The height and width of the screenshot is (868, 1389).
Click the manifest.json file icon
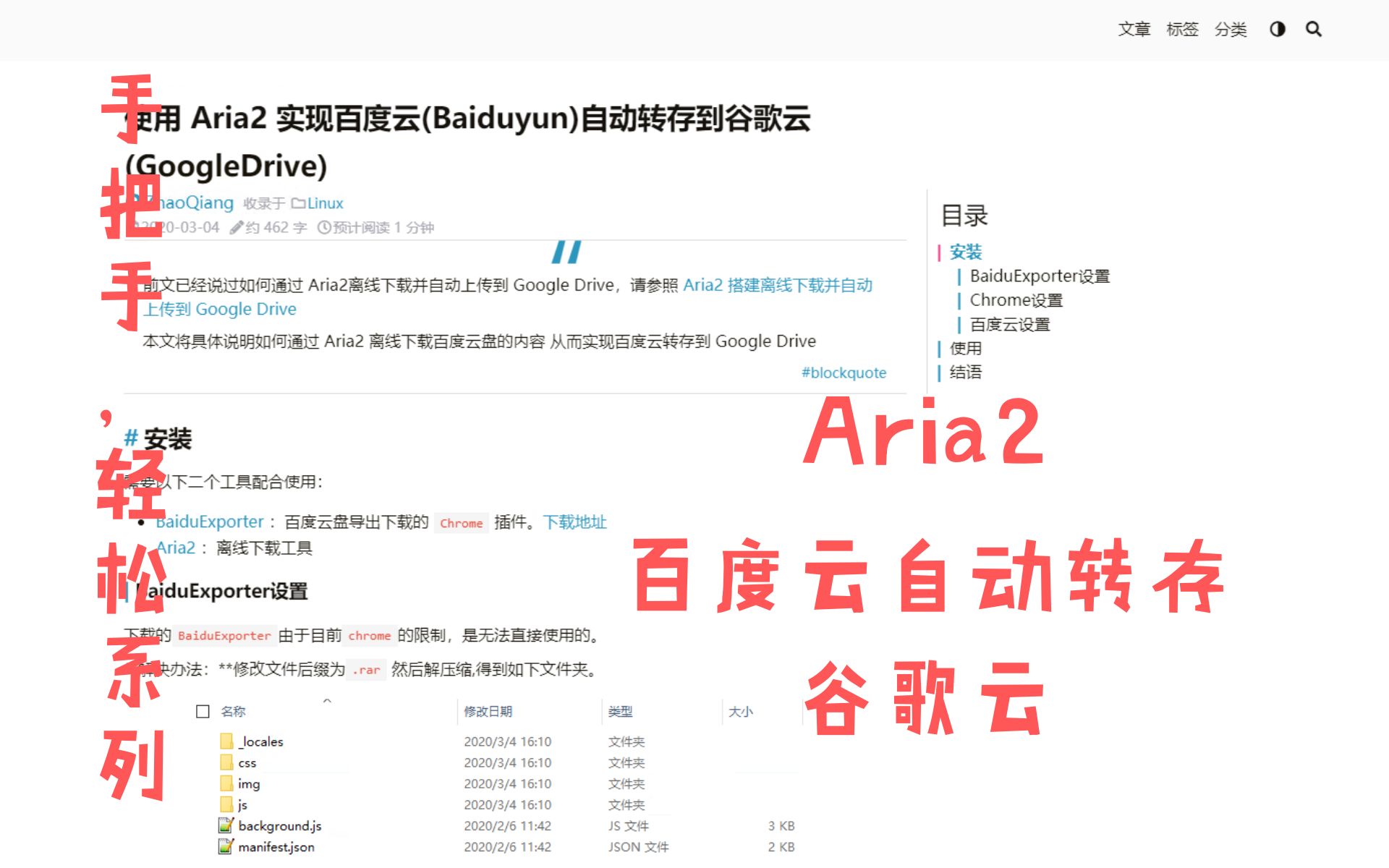[226, 846]
